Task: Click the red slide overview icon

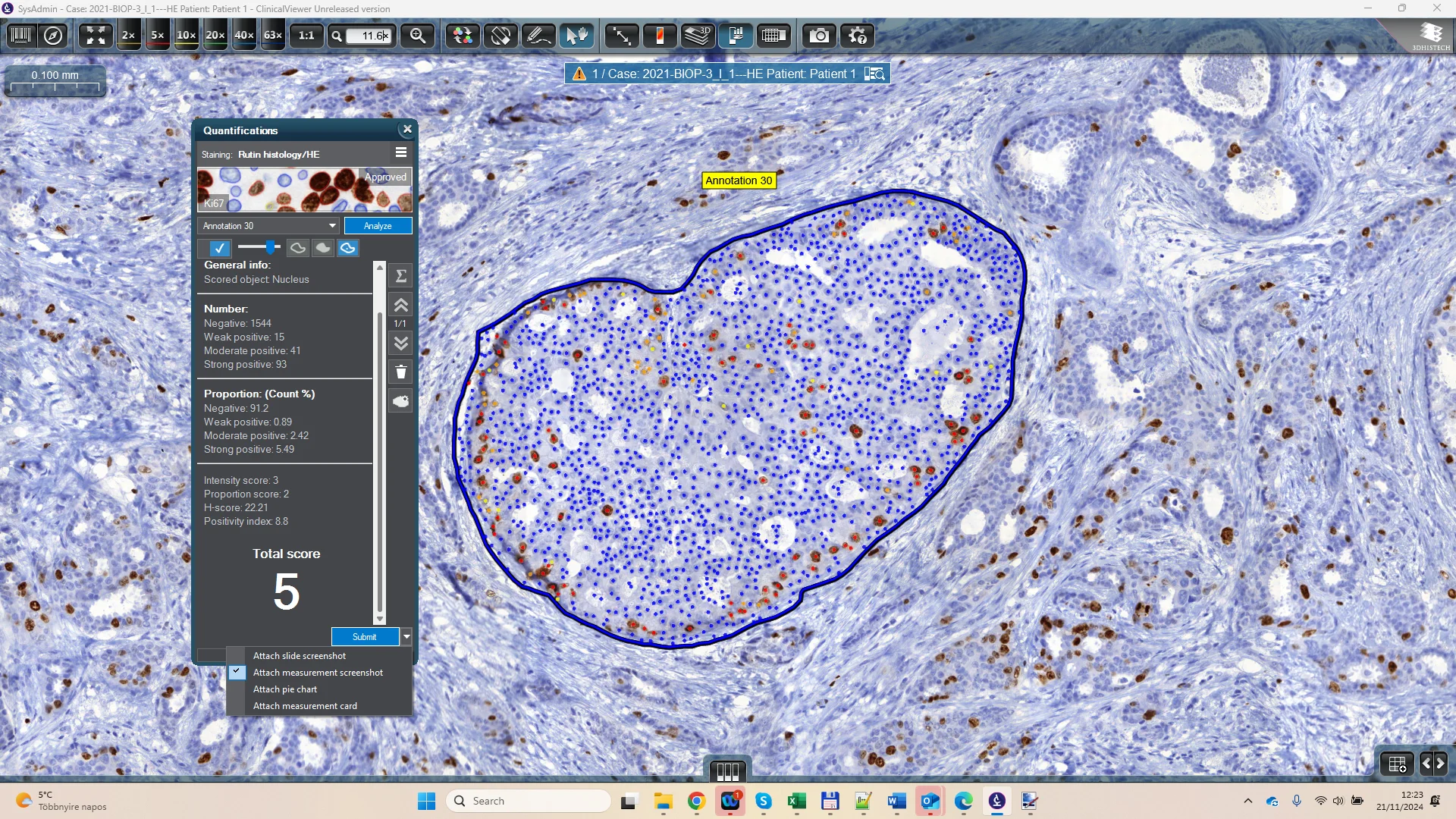Action: [660, 36]
